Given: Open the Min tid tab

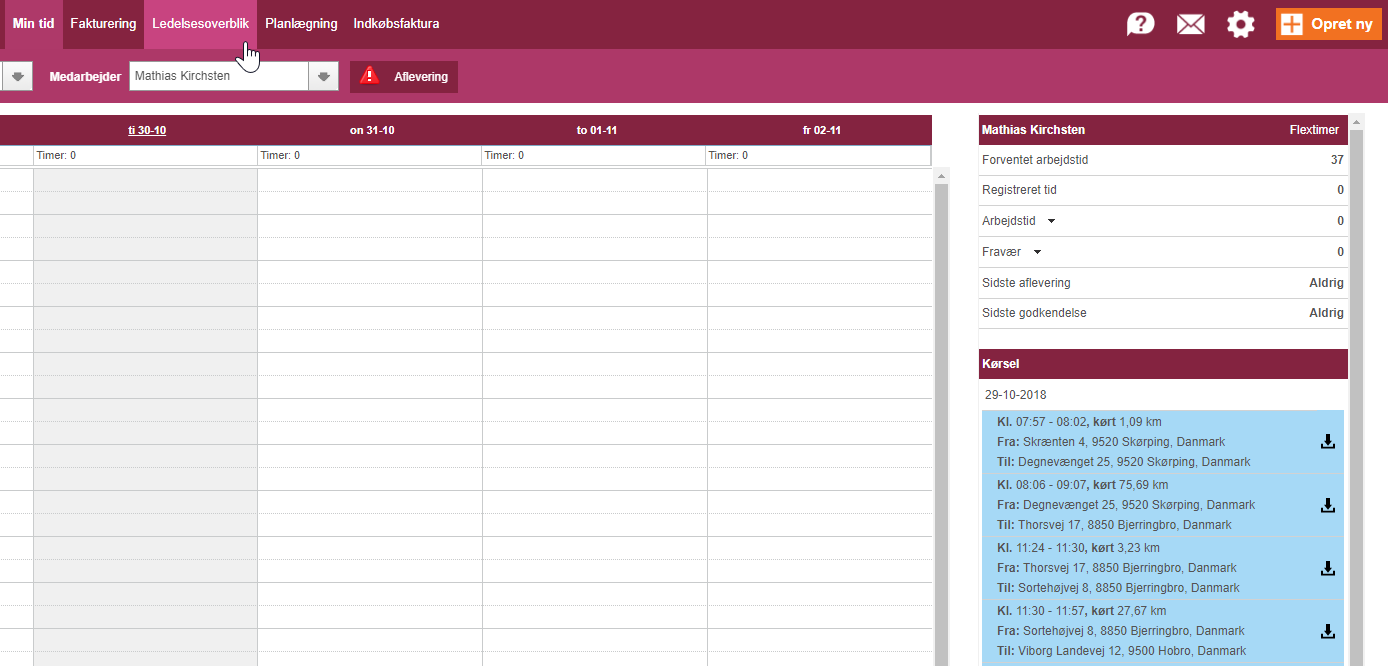Looking at the screenshot, I should (x=33, y=24).
